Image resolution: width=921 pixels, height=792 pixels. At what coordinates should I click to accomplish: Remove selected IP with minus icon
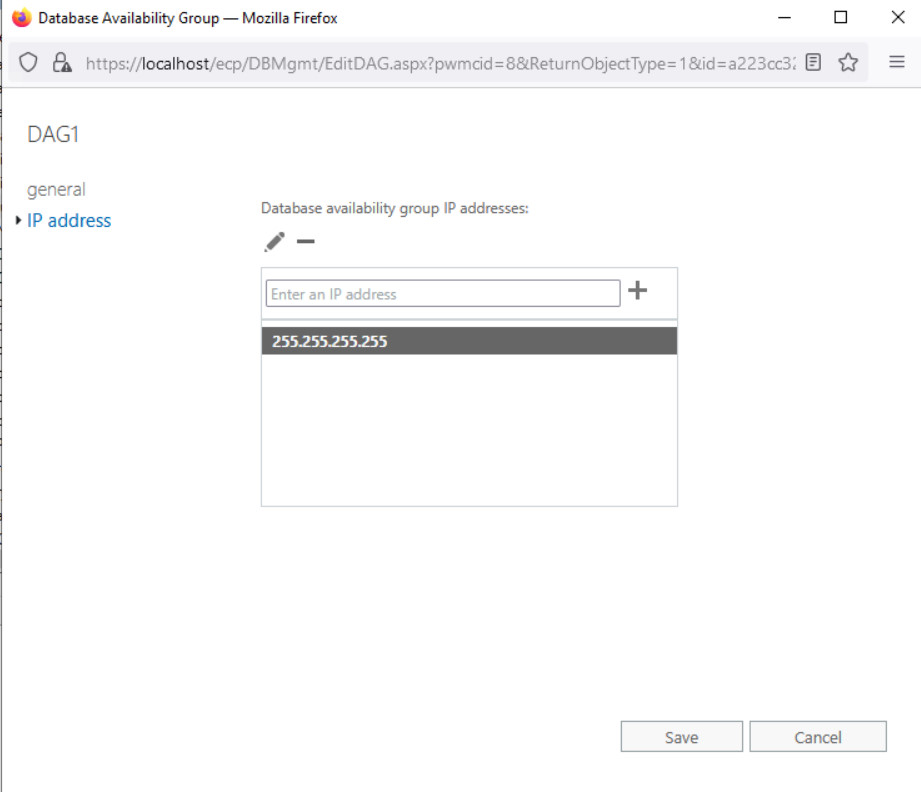306,242
